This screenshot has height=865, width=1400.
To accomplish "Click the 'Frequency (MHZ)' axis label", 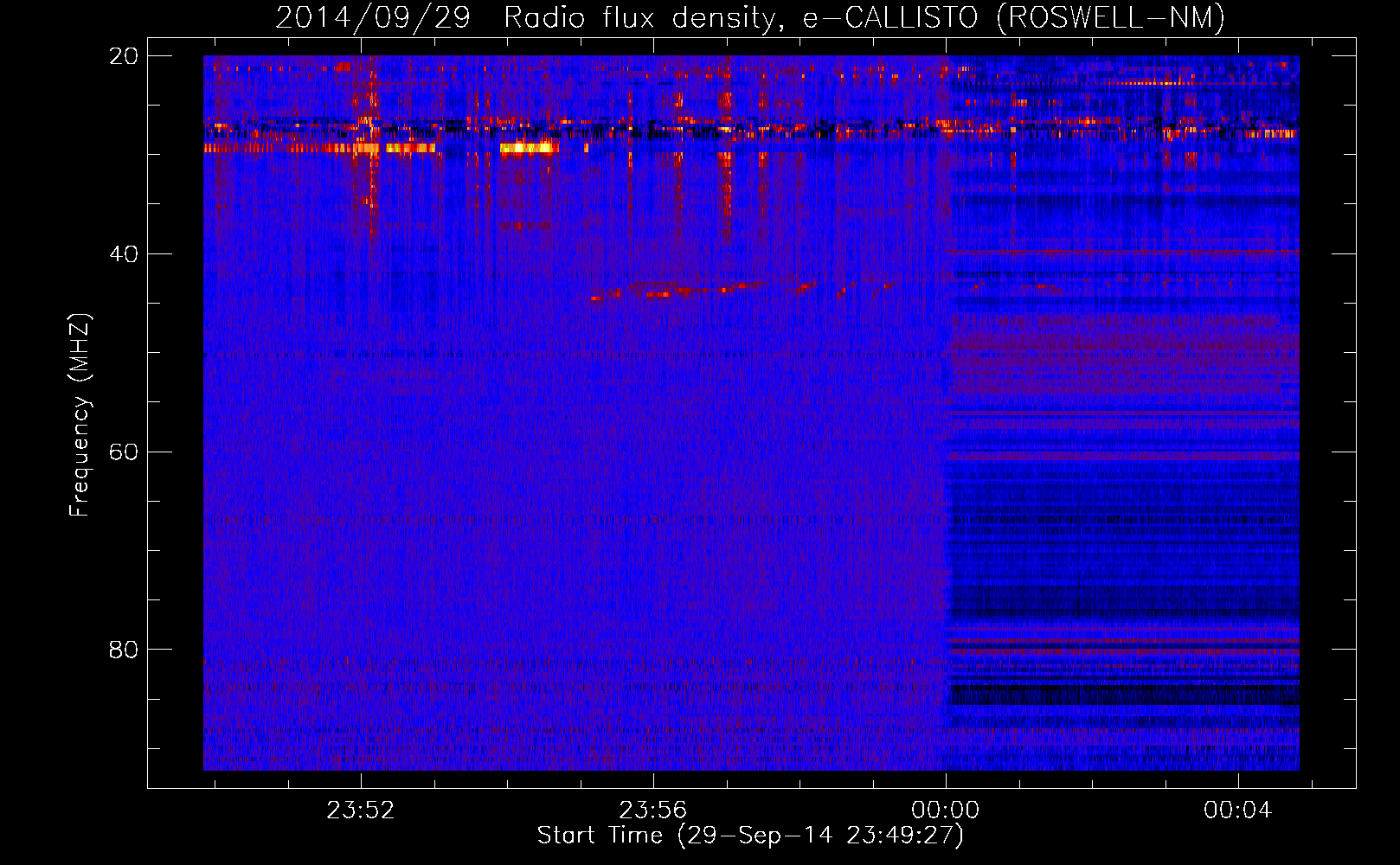I will tap(80, 415).
